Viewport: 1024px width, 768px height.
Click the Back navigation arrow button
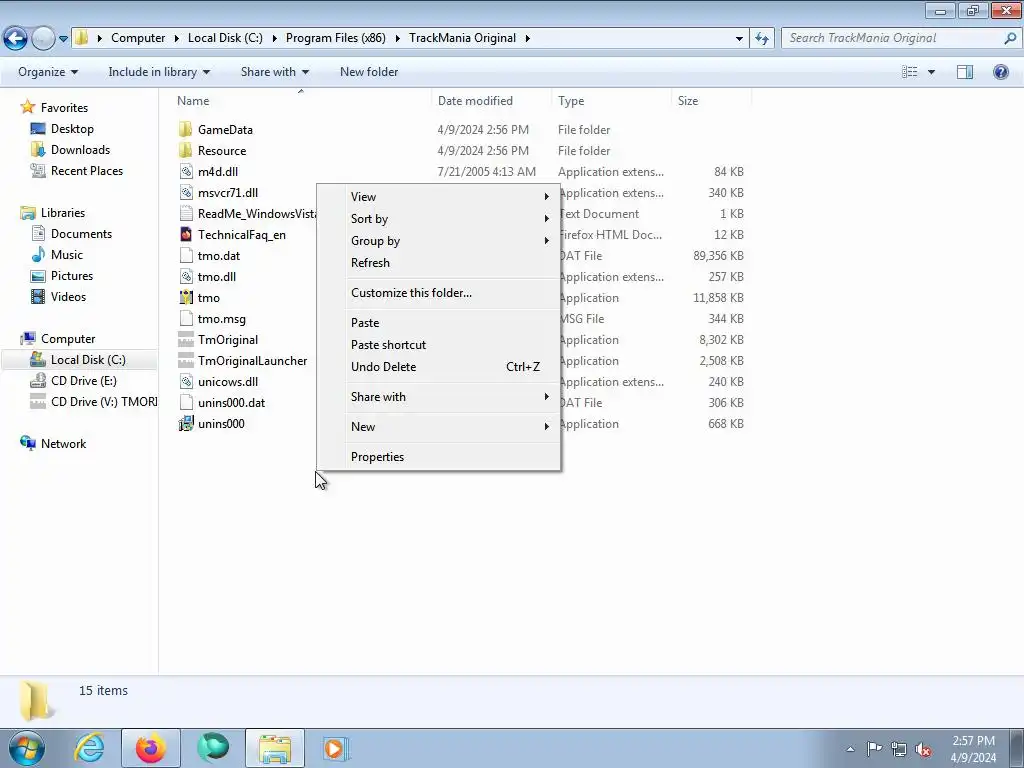click(16, 38)
